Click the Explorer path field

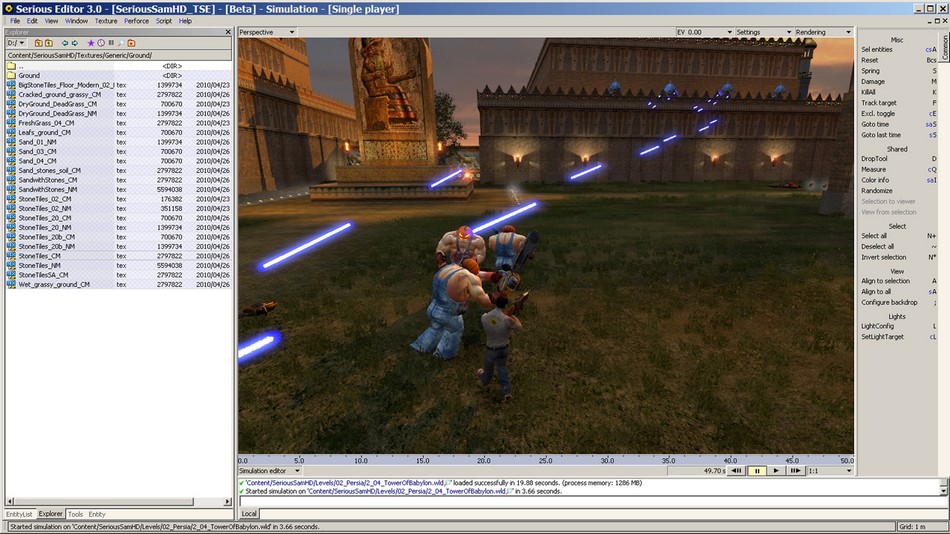118,55
